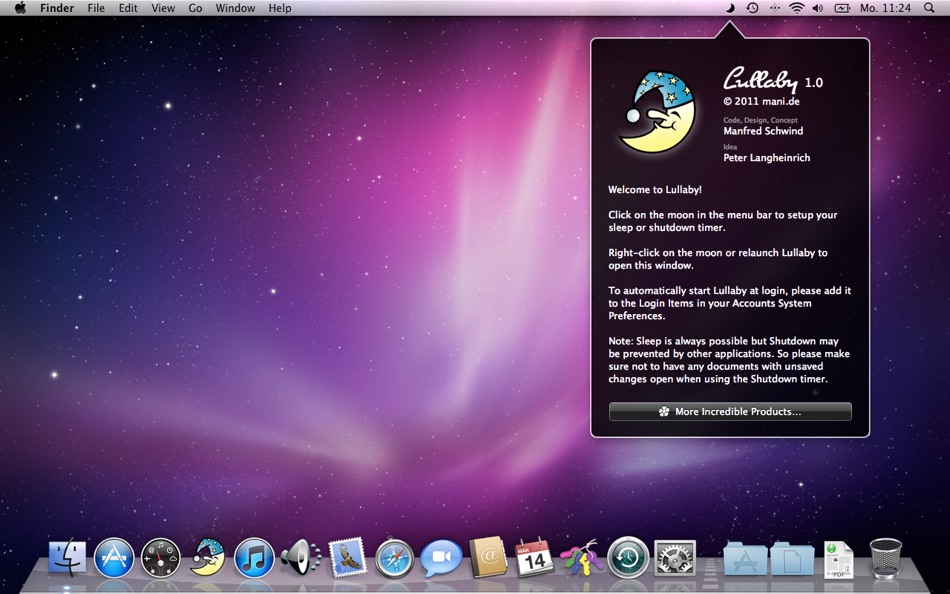Click the battery status icon
The width and height of the screenshot is (950, 594).
pos(842,8)
